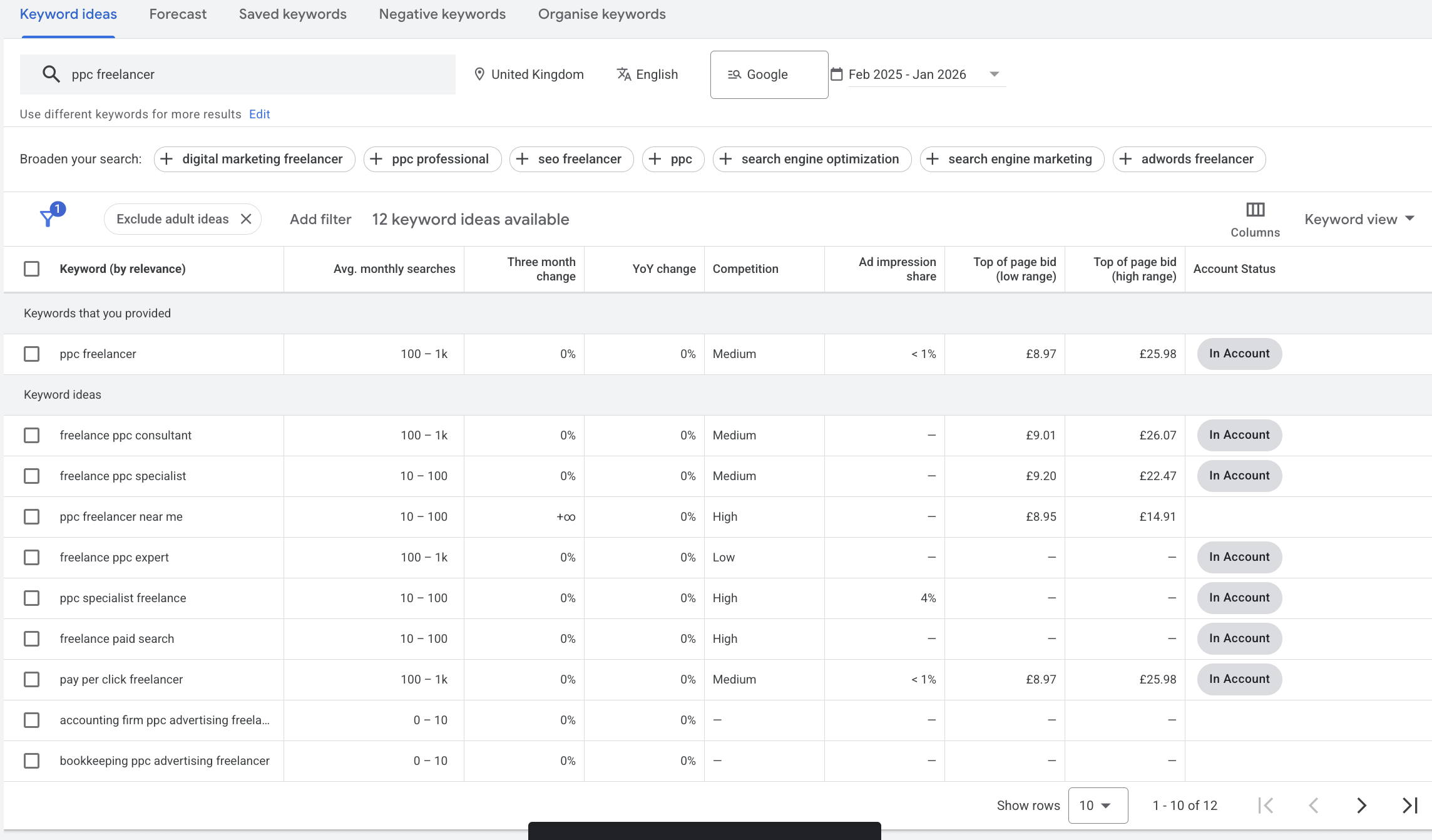Click the calendar icon for date range
Screen dimensions: 1432x840
coord(837,74)
